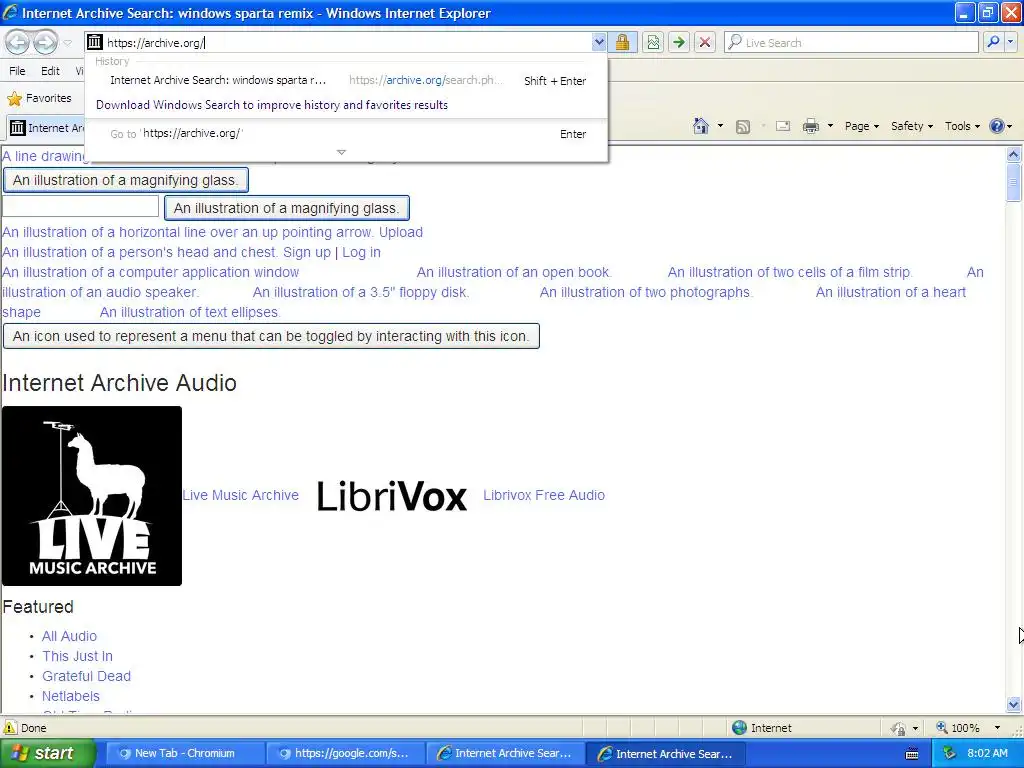This screenshot has height=768, width=1024.
Task: Open recent pages dropdown beside Forward arrow
Action: coord(67,43)
